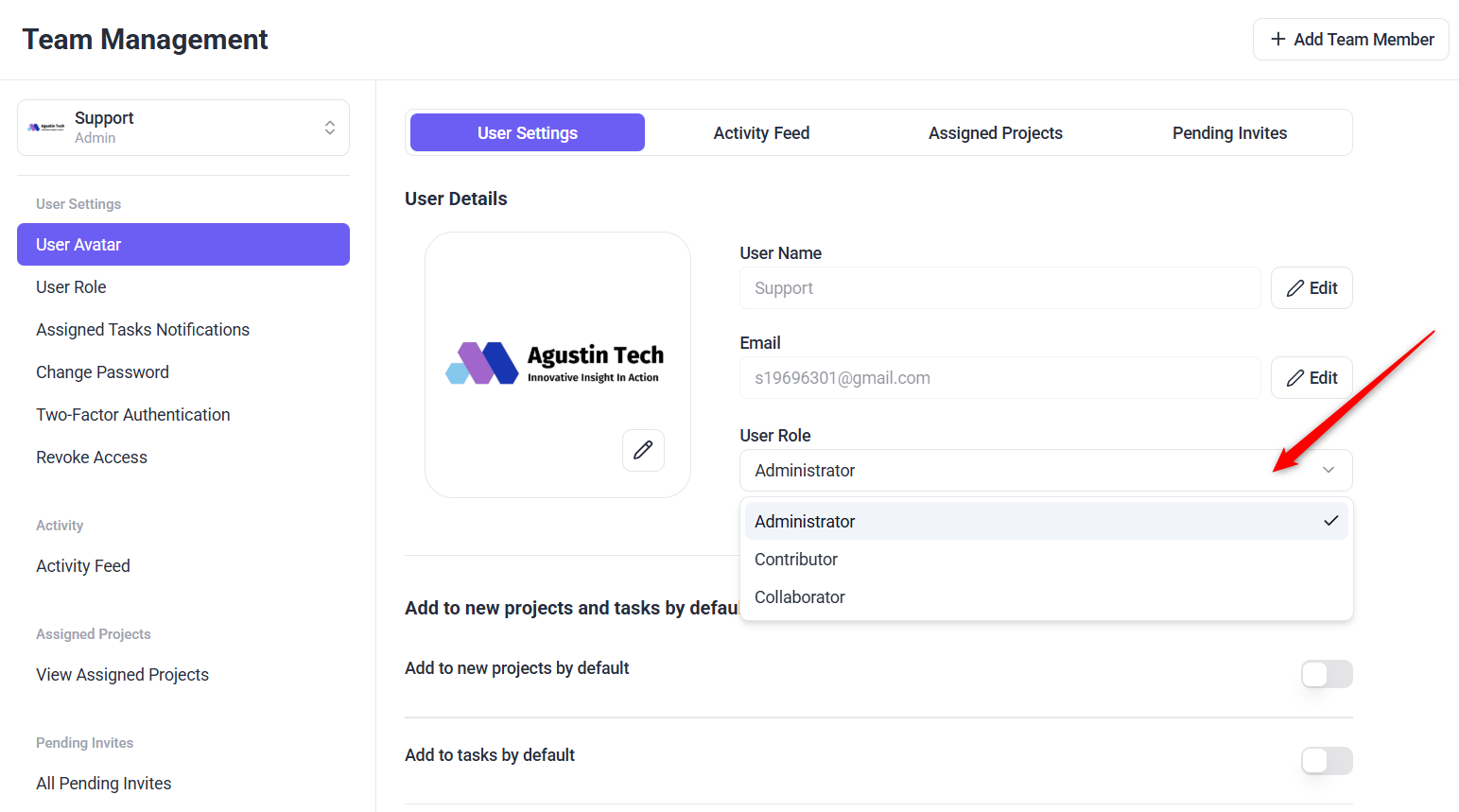Edit the Email address

(x=1311, y=378)
